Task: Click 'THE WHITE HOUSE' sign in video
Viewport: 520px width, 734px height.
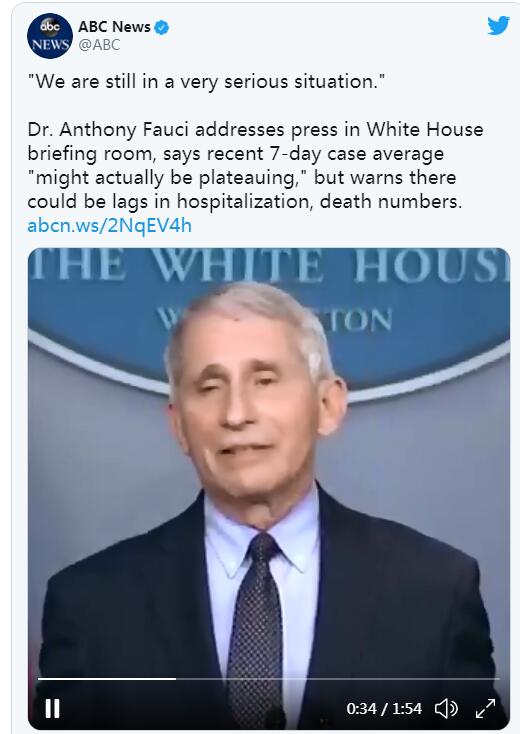Action: pyautogui.click(x=269, y=266)
